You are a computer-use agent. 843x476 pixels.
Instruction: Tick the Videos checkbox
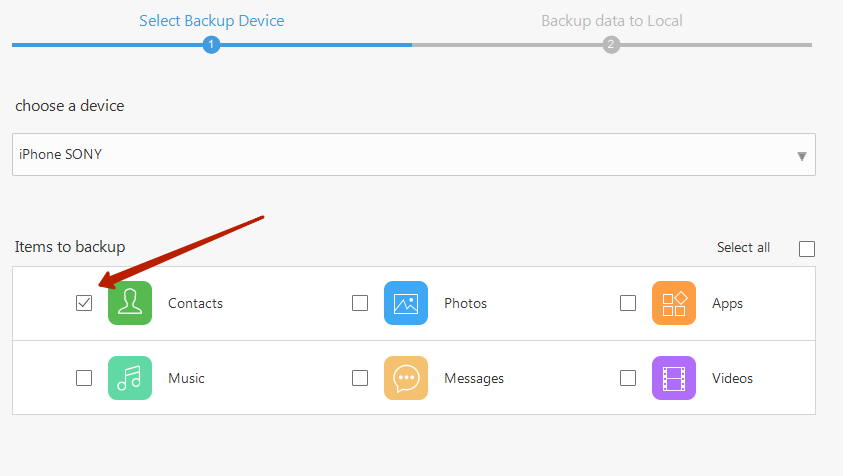[x=628, y=378]
